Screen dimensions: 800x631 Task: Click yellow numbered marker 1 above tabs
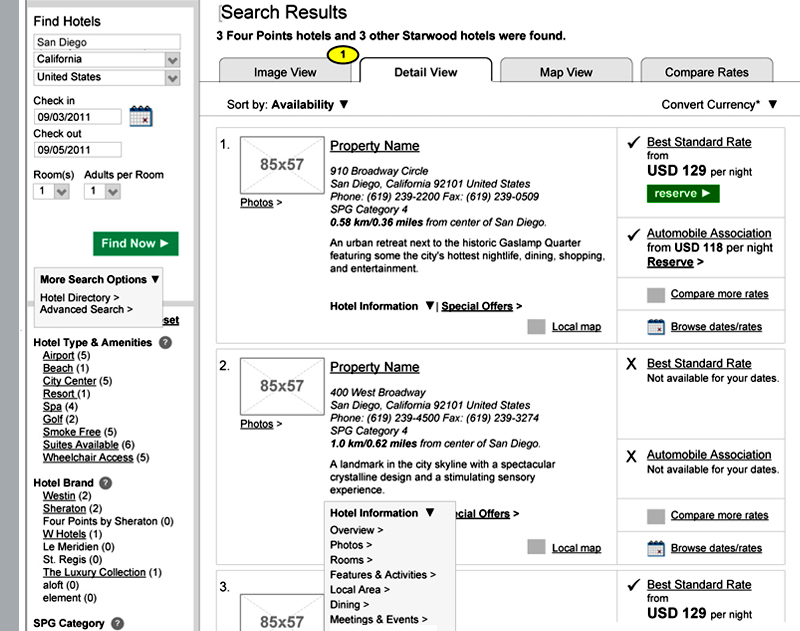click(x=339, y=54)
